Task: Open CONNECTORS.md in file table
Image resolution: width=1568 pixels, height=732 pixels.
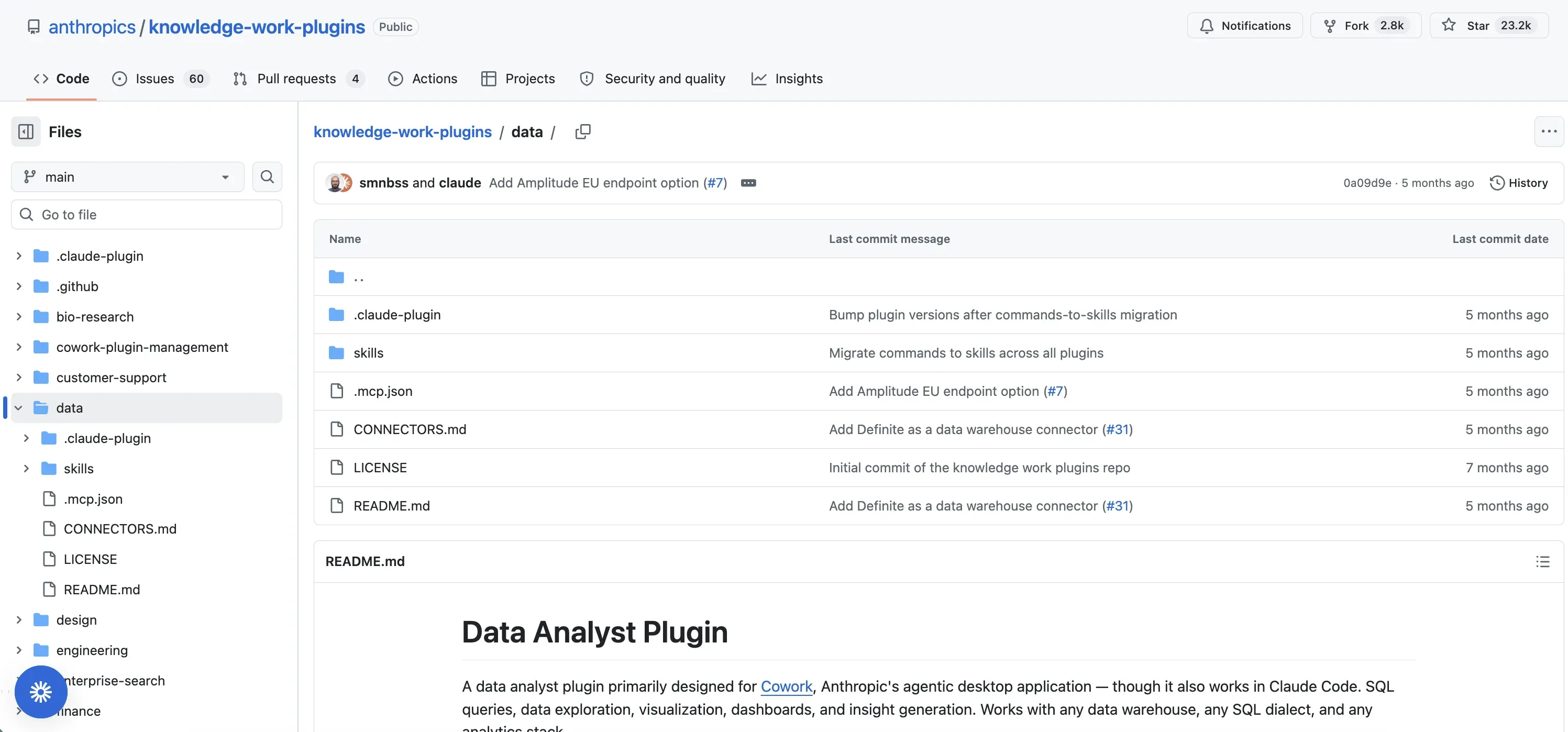Action: tap(410, 429)
